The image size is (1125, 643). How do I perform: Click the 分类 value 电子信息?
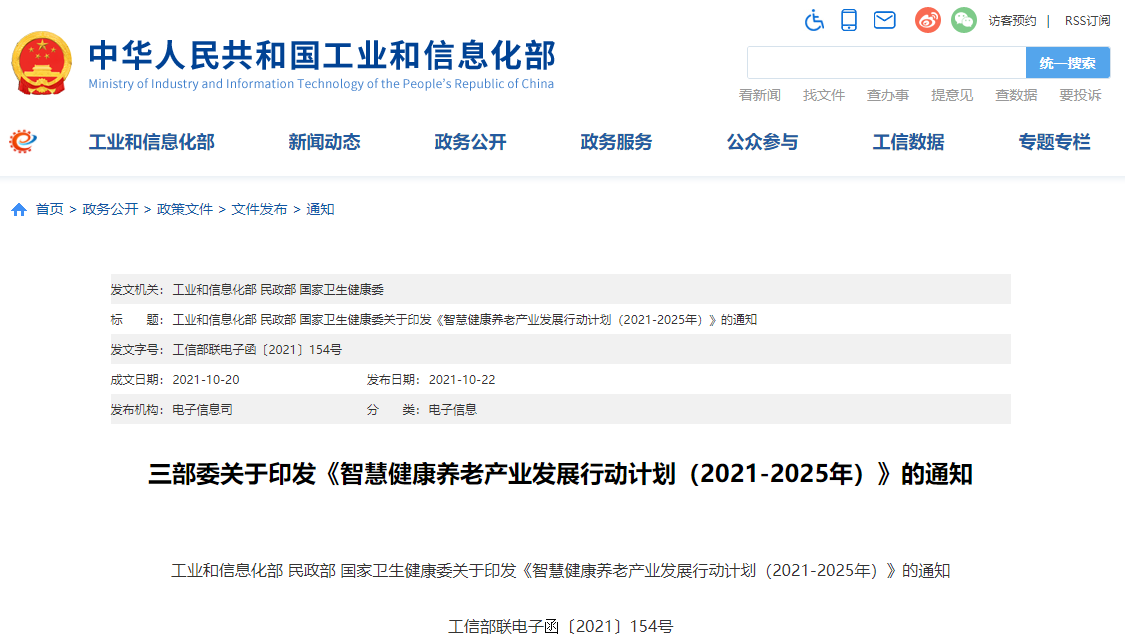point(453,410)
